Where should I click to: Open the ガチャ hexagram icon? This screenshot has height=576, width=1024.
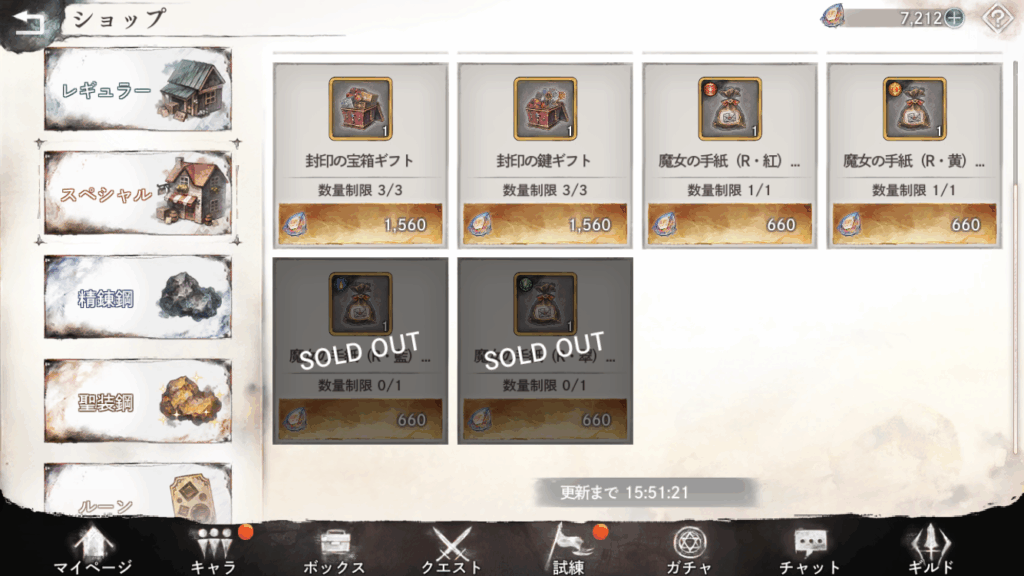689,551
